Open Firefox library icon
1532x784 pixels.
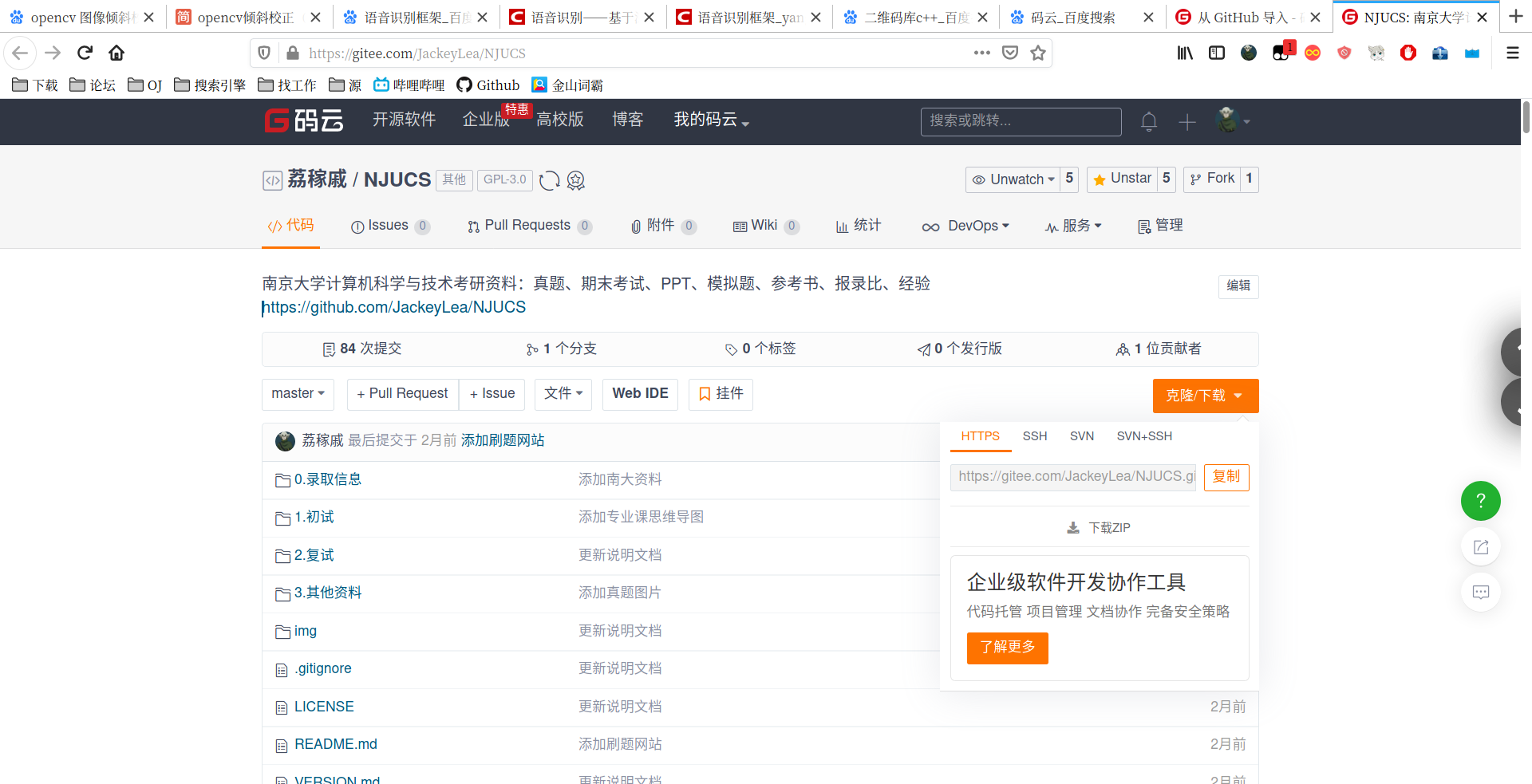(1185, 53)
